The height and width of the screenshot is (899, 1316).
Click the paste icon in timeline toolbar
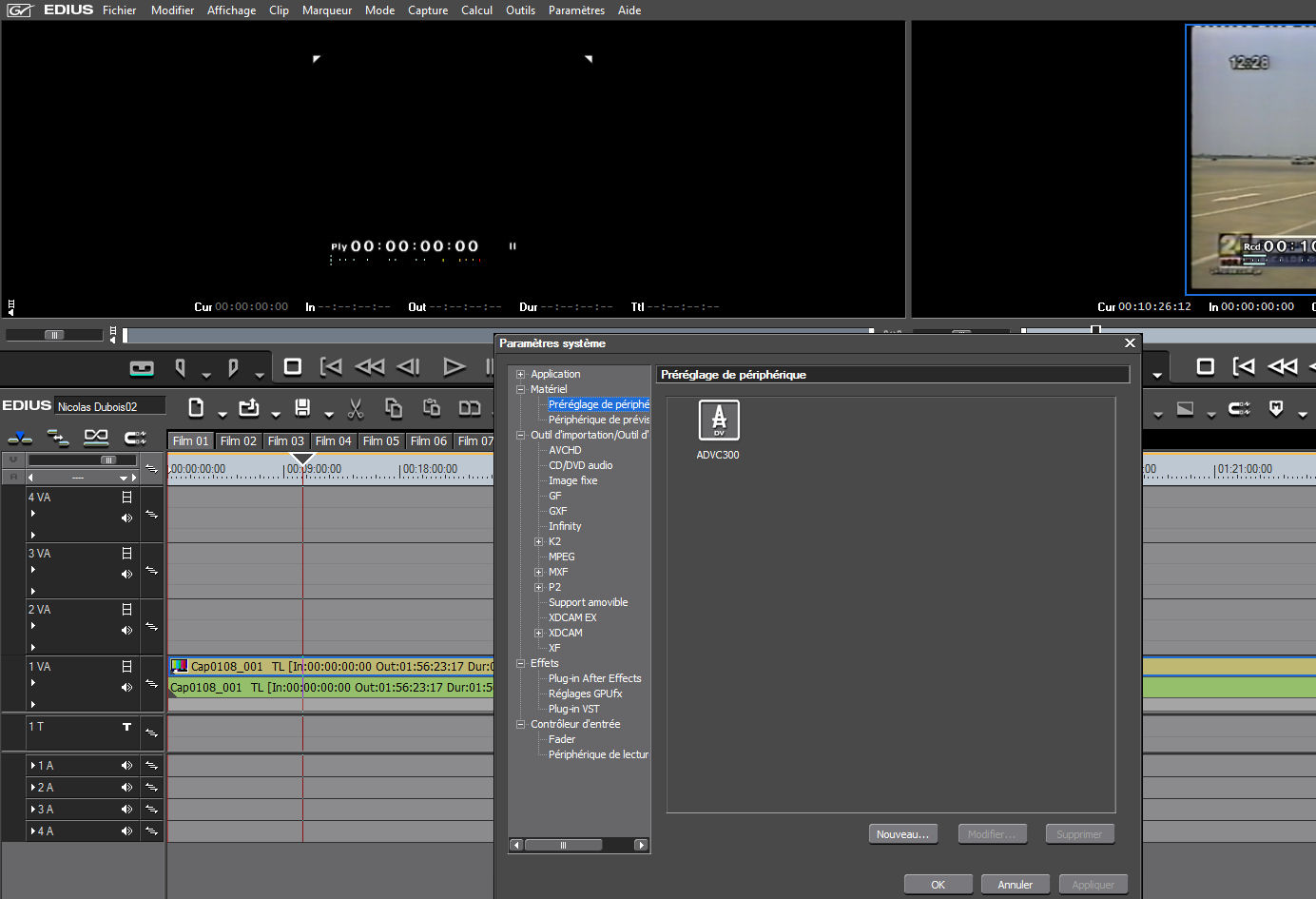coord(432,408)
